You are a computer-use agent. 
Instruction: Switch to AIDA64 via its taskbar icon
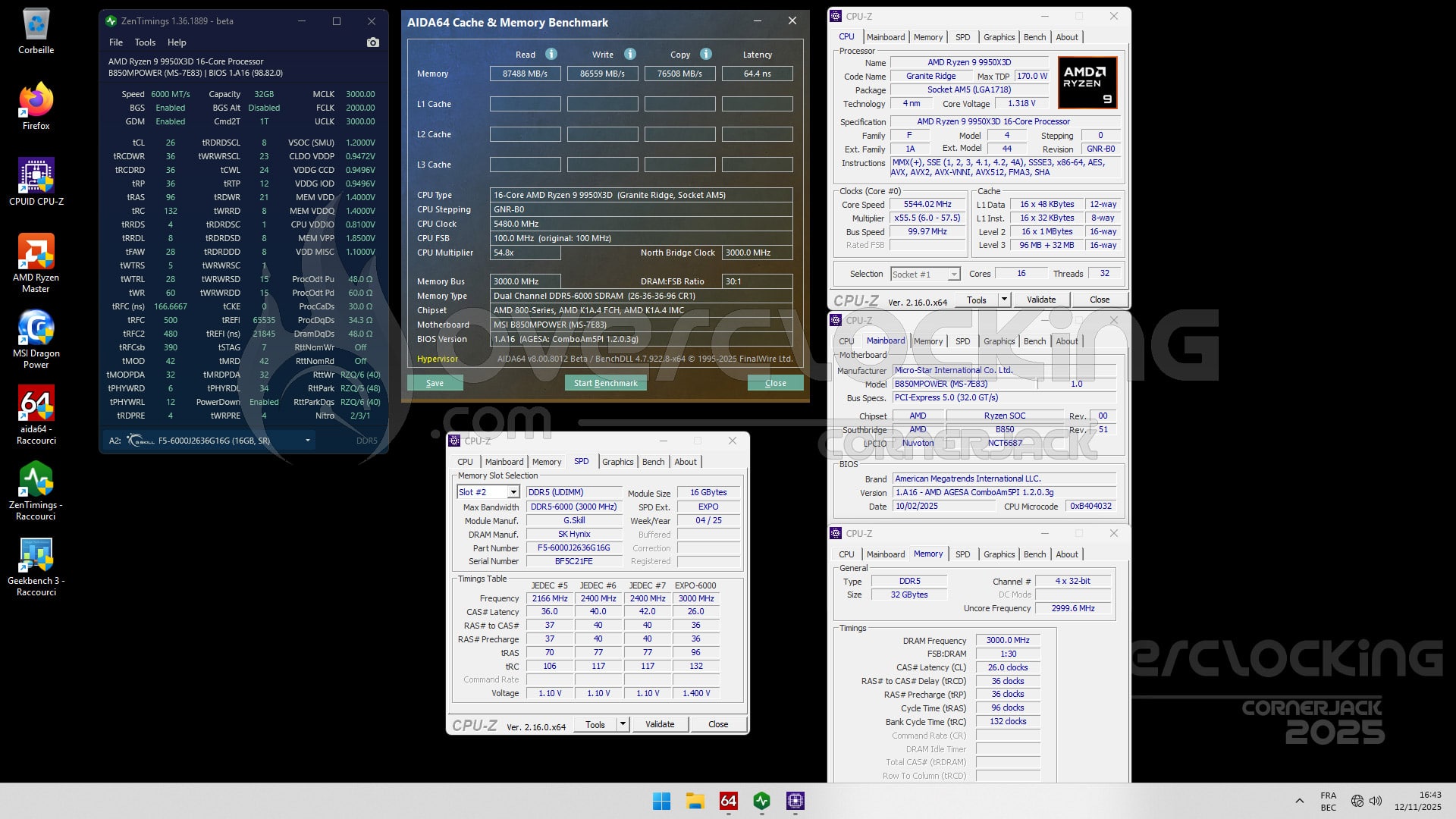coord(728,801)
